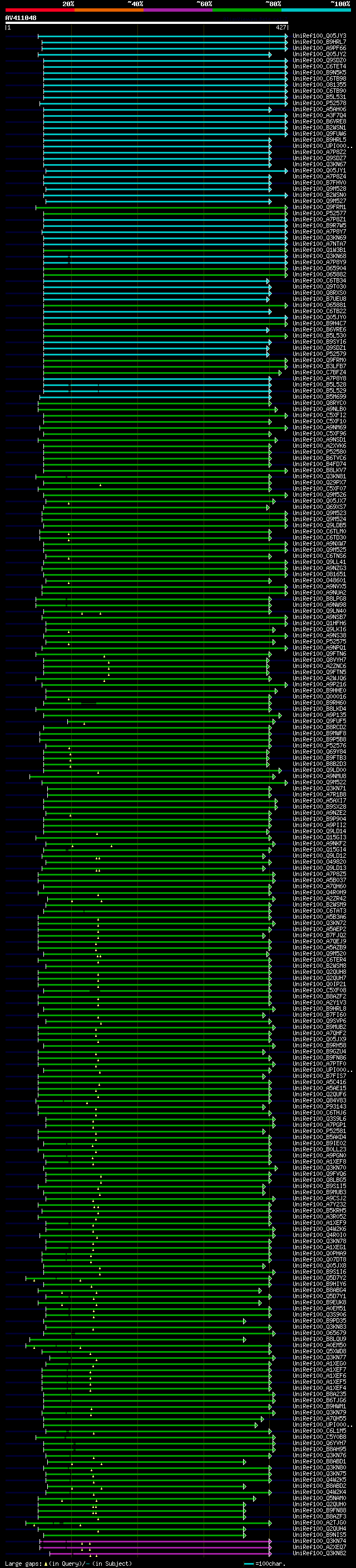356x1568 pixels.
Task: Select hit label UniRef100_Q8RYC0
Action: coord(319,403)
